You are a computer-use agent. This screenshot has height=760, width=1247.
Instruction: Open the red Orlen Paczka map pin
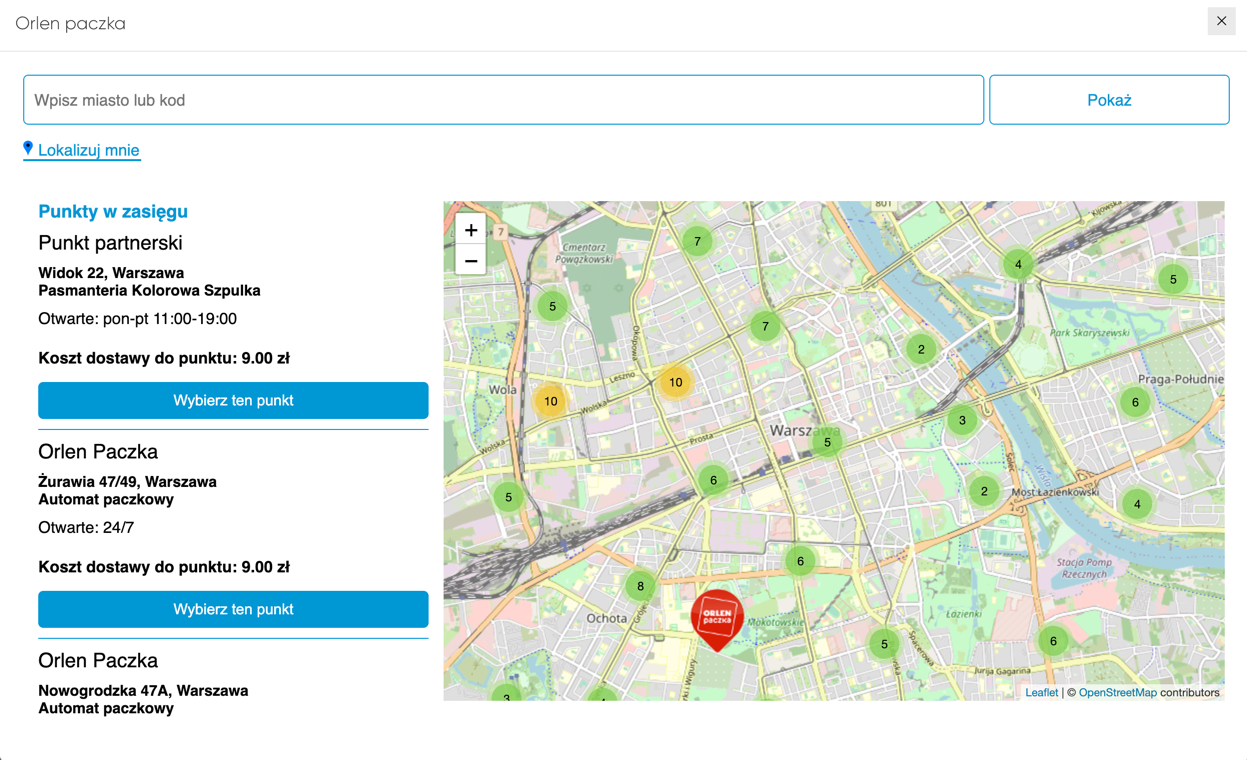click(717, 619)
